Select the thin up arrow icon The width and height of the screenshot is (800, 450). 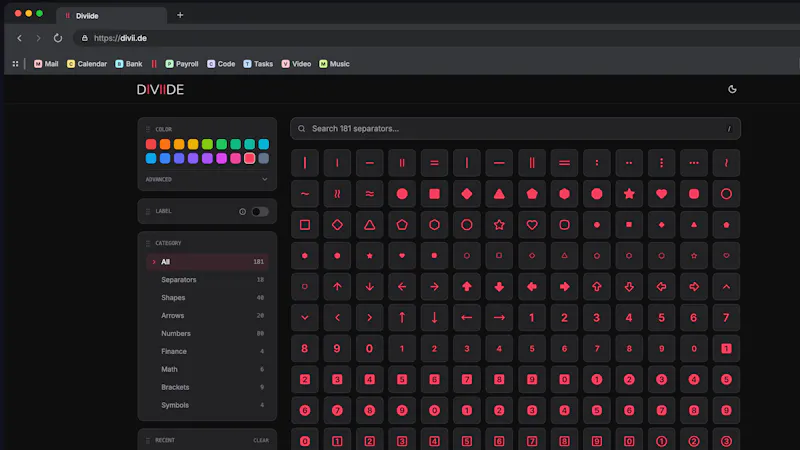(x=337, y=287)
